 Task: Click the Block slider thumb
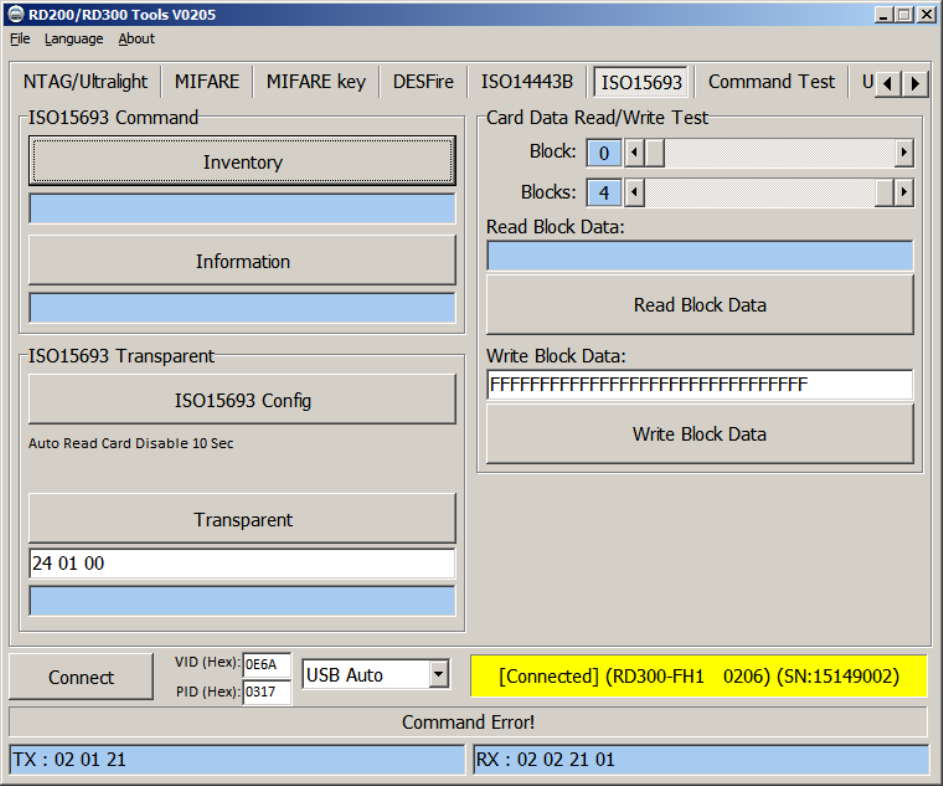pos(654,153)
